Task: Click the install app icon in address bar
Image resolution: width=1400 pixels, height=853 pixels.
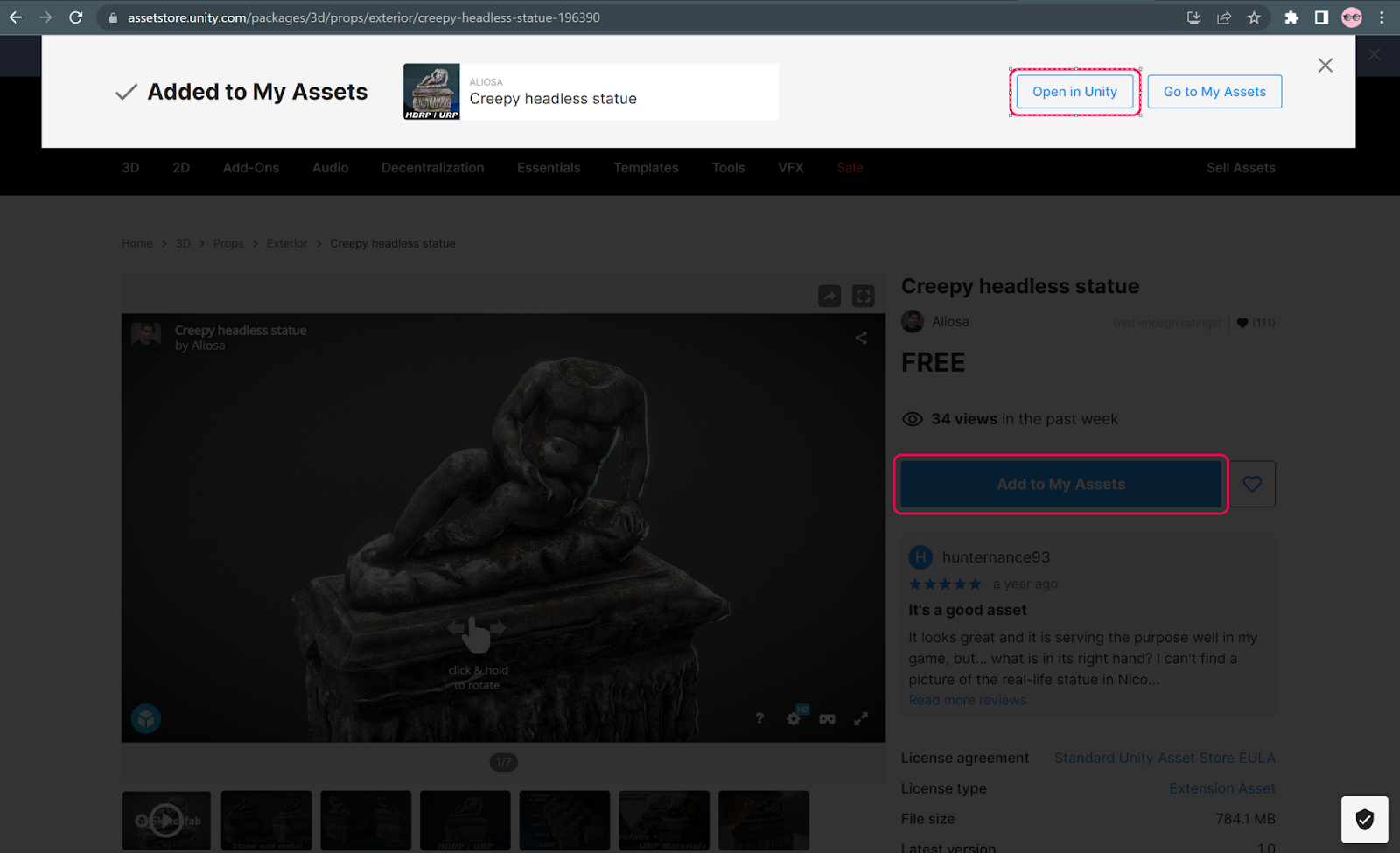Action: (x=1193, y=17)
